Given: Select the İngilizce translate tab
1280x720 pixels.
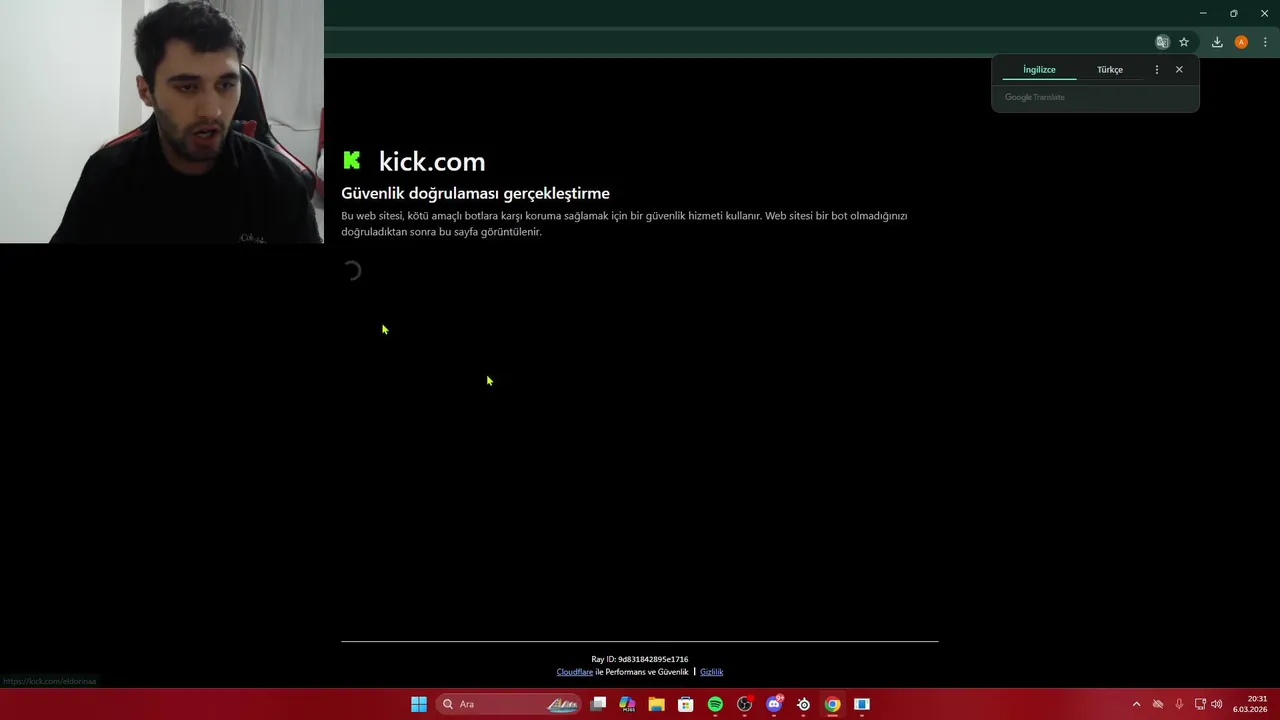Looking at the screenshot, I should pyautogui.click(x=1039, y=70).
